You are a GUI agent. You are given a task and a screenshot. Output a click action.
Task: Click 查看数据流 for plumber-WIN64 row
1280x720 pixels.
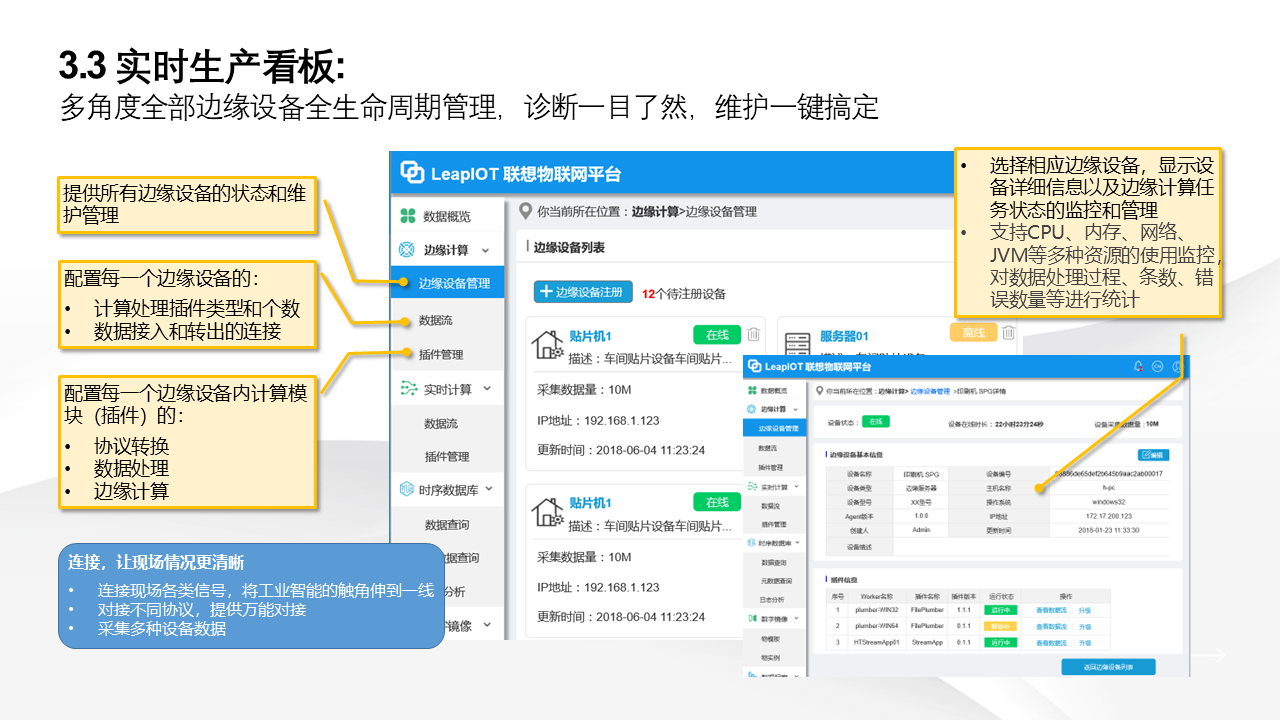[1051, 626]
